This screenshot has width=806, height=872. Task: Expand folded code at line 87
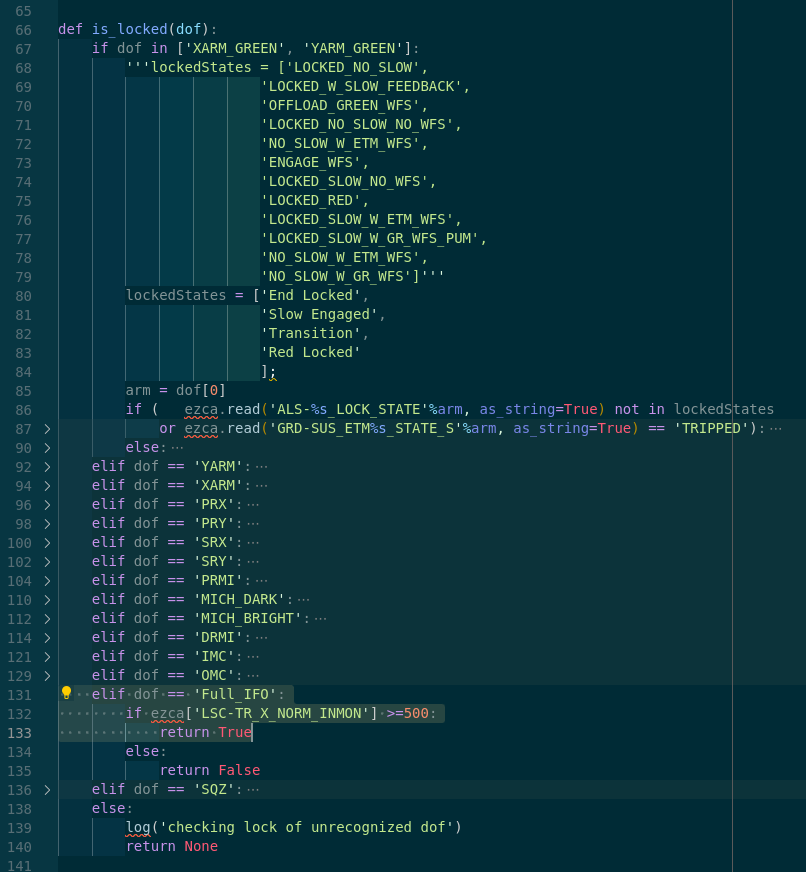[x=47, y=429]
